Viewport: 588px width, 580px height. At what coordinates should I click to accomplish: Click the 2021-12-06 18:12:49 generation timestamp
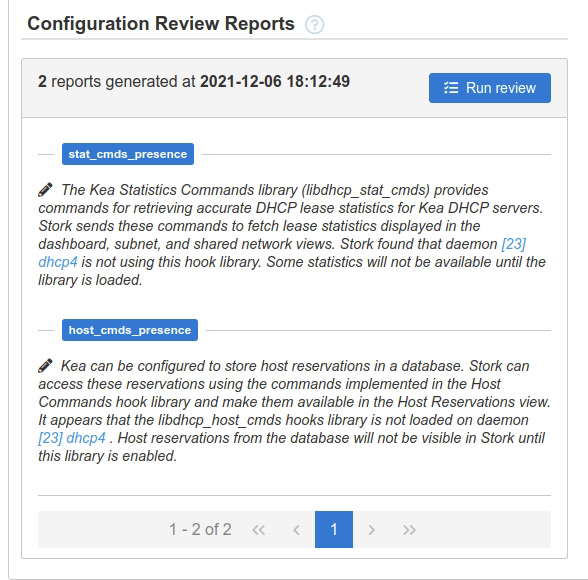275,81
